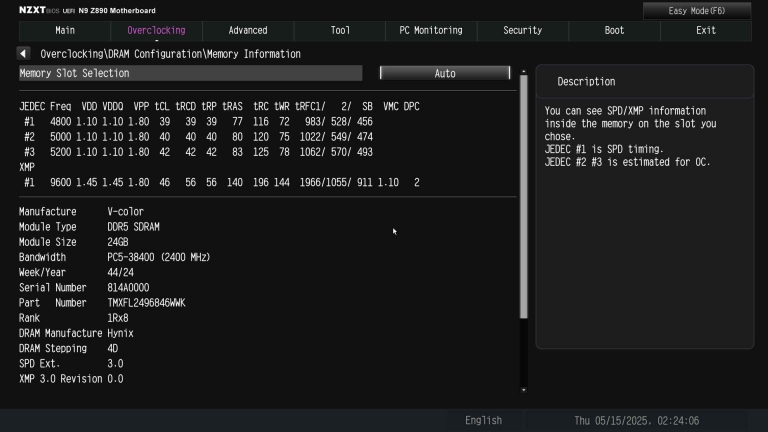Select JEDEC #2 5000 row
Viewport: 768px width, 432px height.
pos(198,137)
